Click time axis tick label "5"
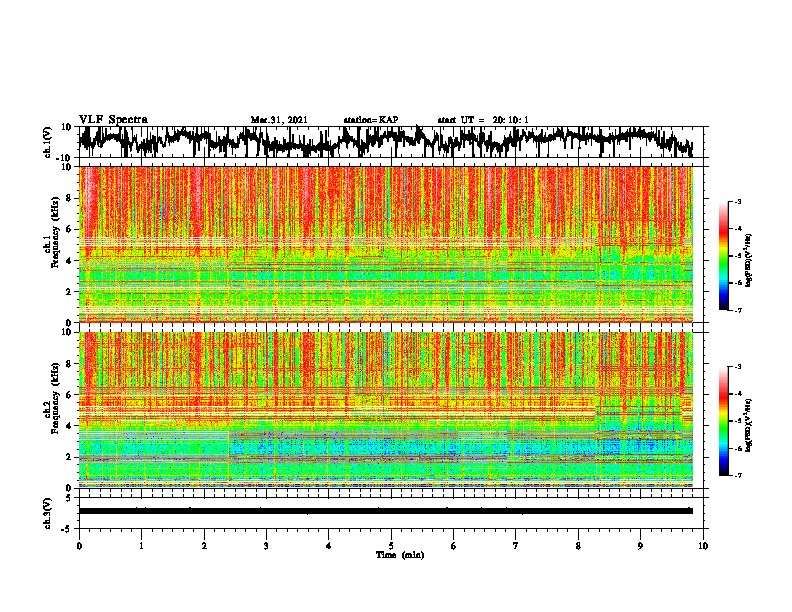 pyautogui.click(x=391, y=546)
